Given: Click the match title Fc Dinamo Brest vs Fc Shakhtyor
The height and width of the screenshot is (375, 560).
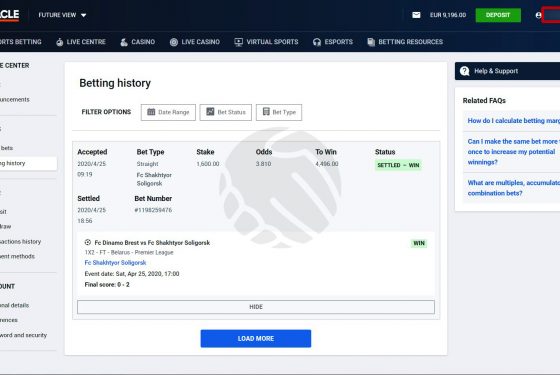Looking at the screenshot, I should click(152, 242).
